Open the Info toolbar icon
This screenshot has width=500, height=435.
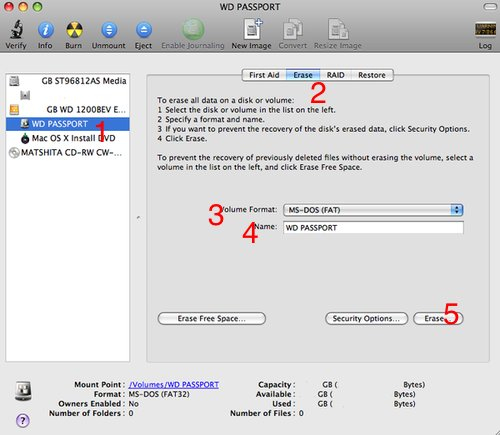[45, 30]
